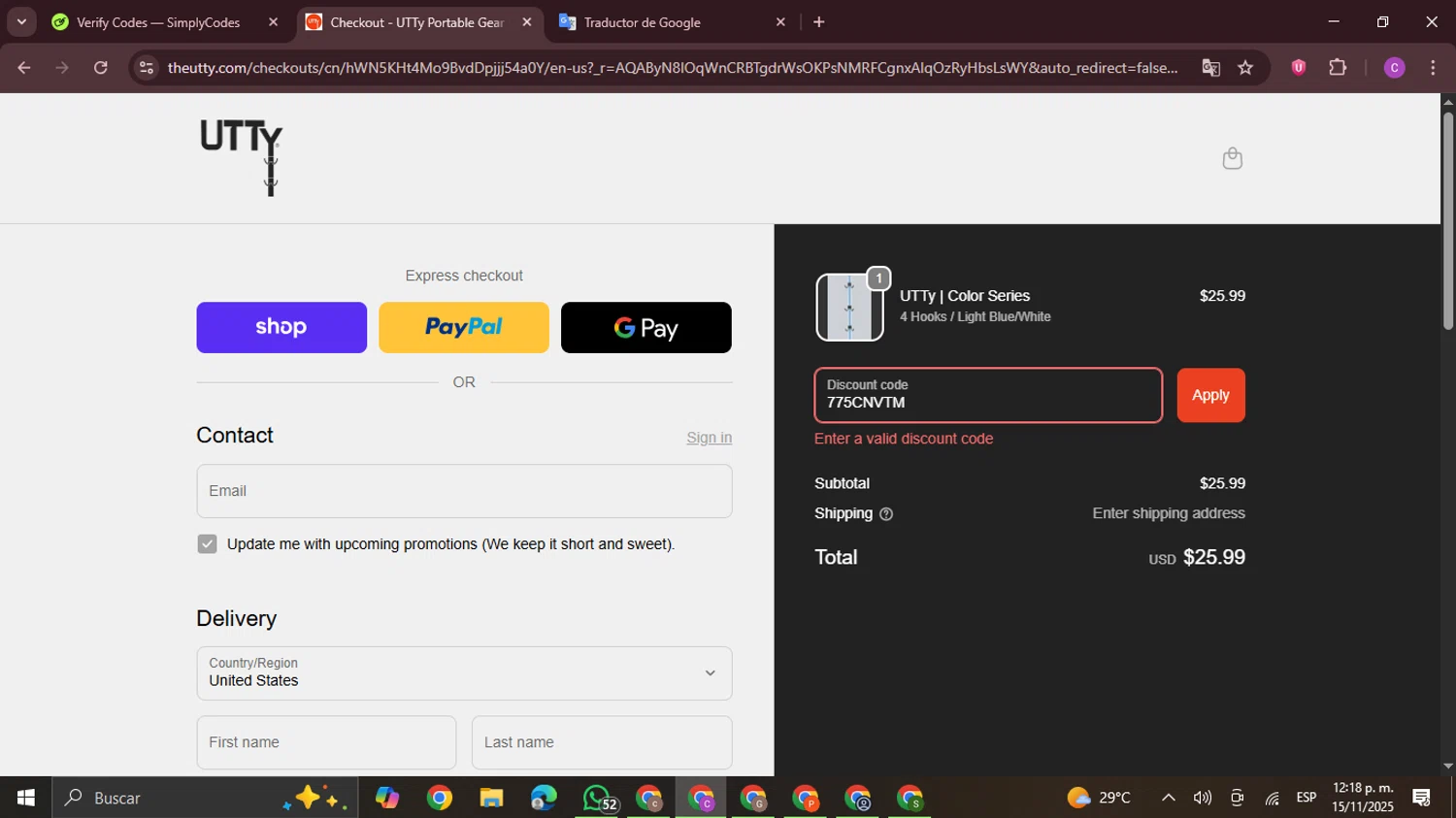Screen dimensions: 1456x818
Task: Click the shipping info help icon
Action: (885, 514)
